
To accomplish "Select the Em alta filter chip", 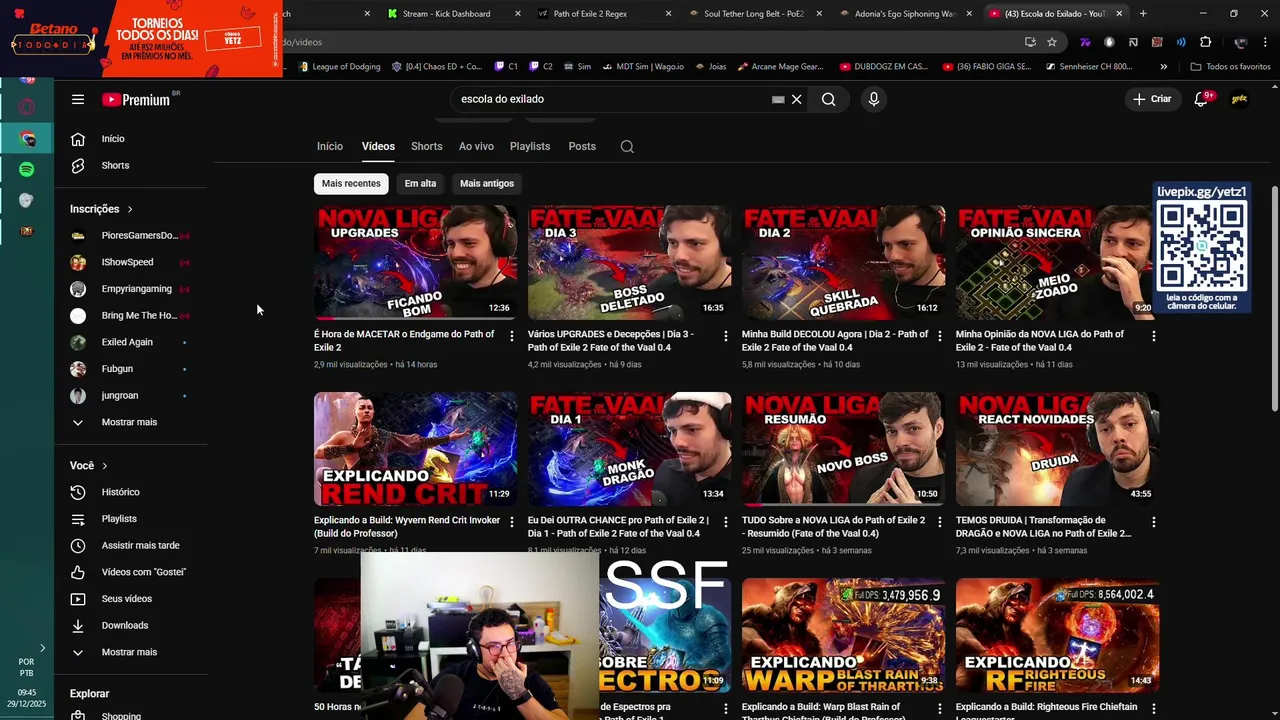I will pos(420,183).
